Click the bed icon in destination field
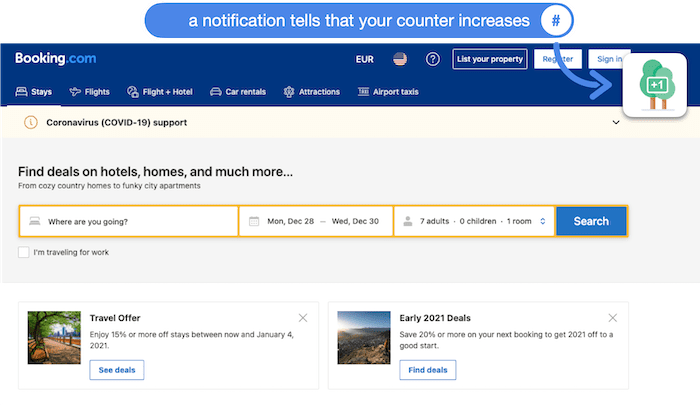This screenshot has width=700, height=405. [x=34, y=221]
